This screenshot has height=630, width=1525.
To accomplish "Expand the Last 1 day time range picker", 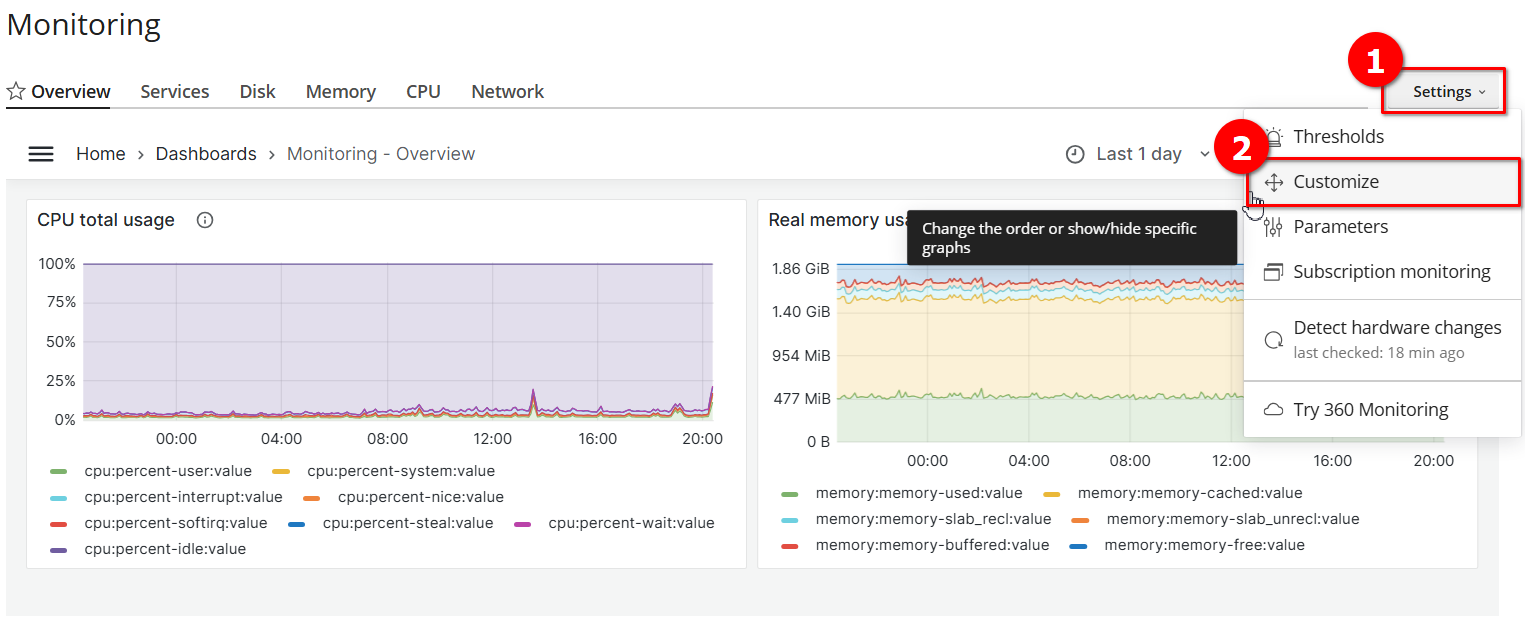I will (x=1138, y=154).
